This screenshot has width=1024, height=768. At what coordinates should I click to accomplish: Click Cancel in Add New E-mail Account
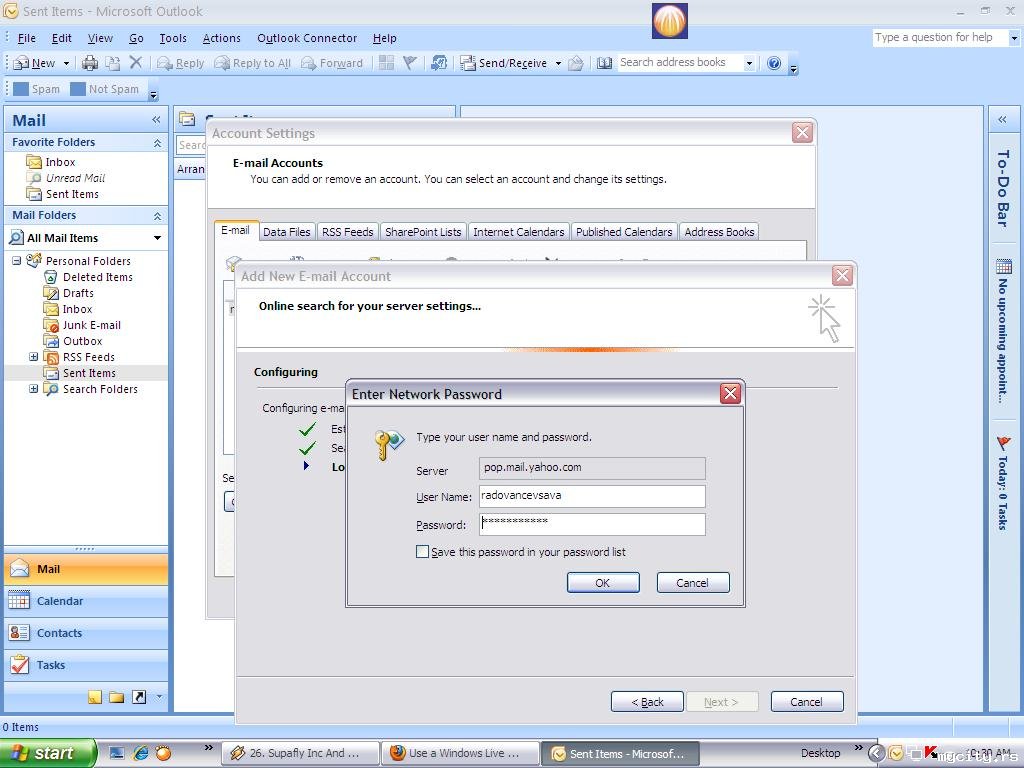click(807, 701)
